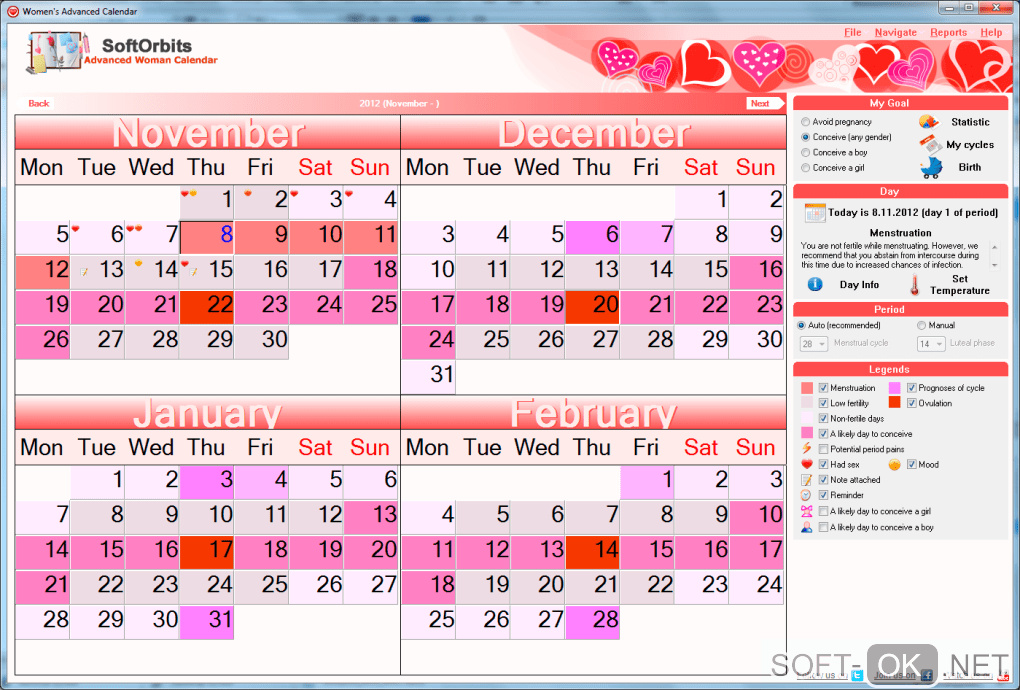
Task: Open the Luteal phase length dropdown
Action: point(931,343)
